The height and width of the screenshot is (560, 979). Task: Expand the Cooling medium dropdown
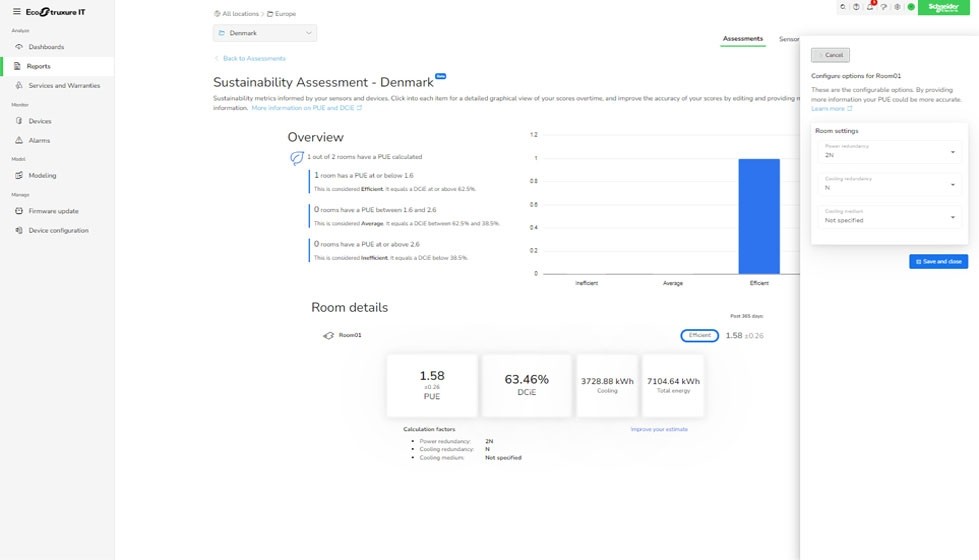[x=889, y=216]
